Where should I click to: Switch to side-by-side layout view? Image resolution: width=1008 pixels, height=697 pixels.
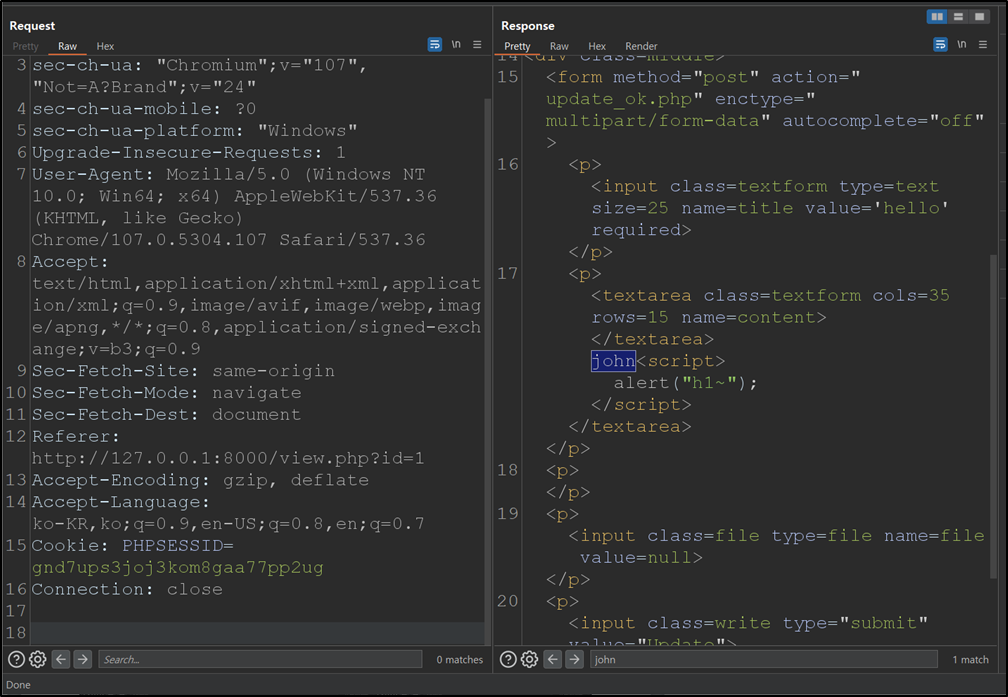click(937, 17)
